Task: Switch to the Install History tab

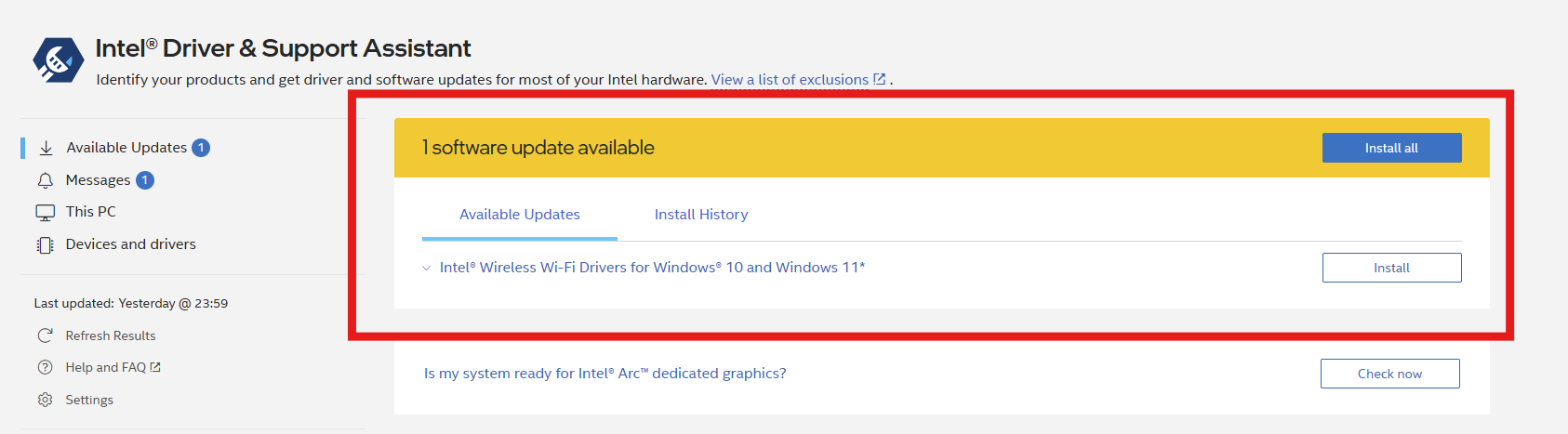Action: coord(701,215)
